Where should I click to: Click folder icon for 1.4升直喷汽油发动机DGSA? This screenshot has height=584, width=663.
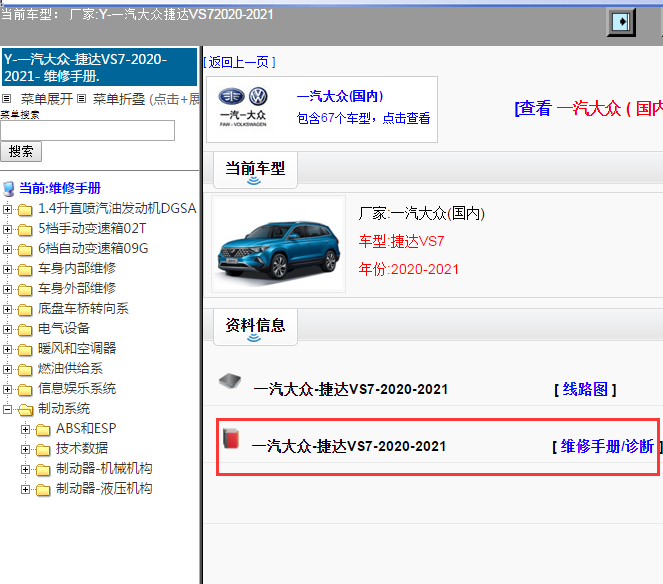tap(25, 209)
